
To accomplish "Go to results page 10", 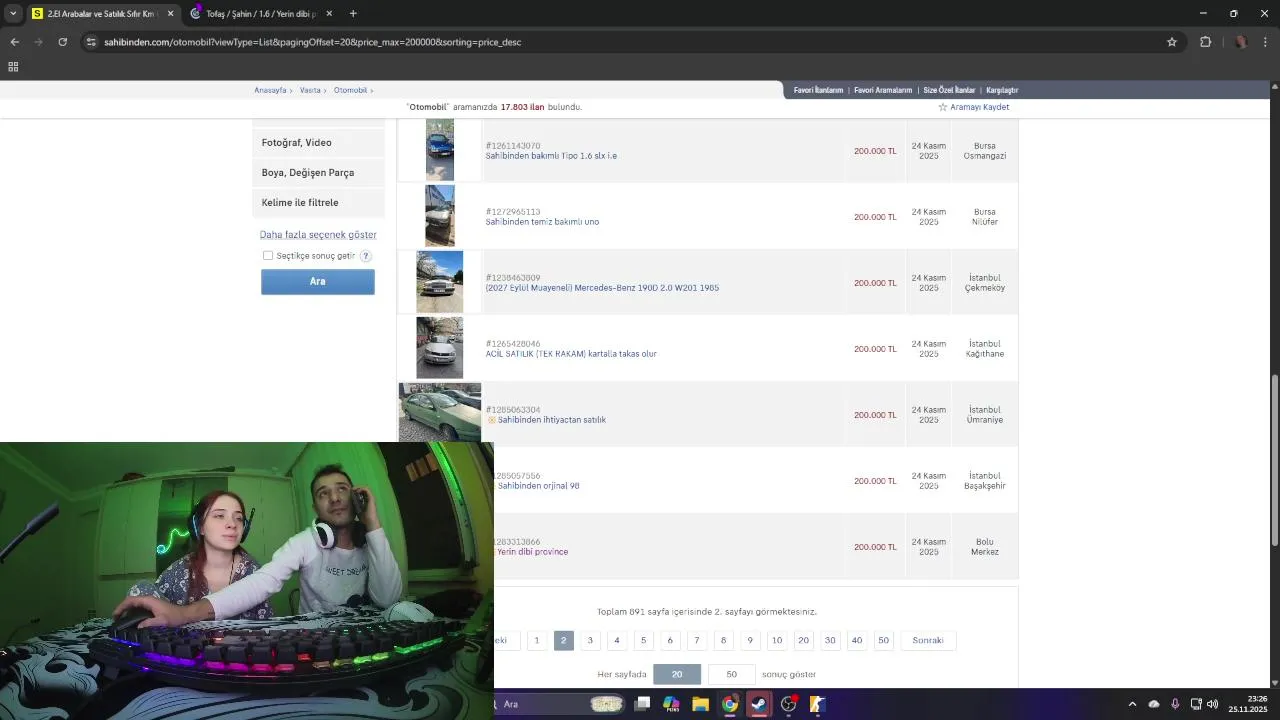I will coord(777,640).
